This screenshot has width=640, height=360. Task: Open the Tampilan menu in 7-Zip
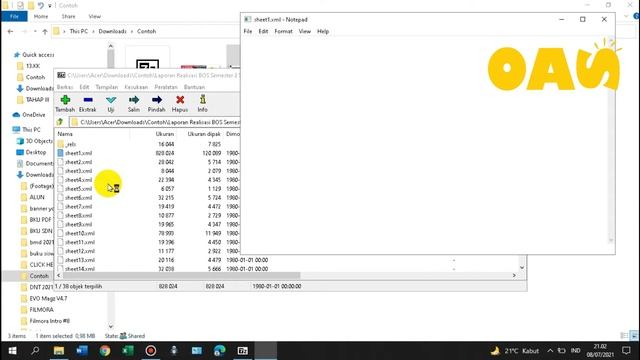point(107,87)
